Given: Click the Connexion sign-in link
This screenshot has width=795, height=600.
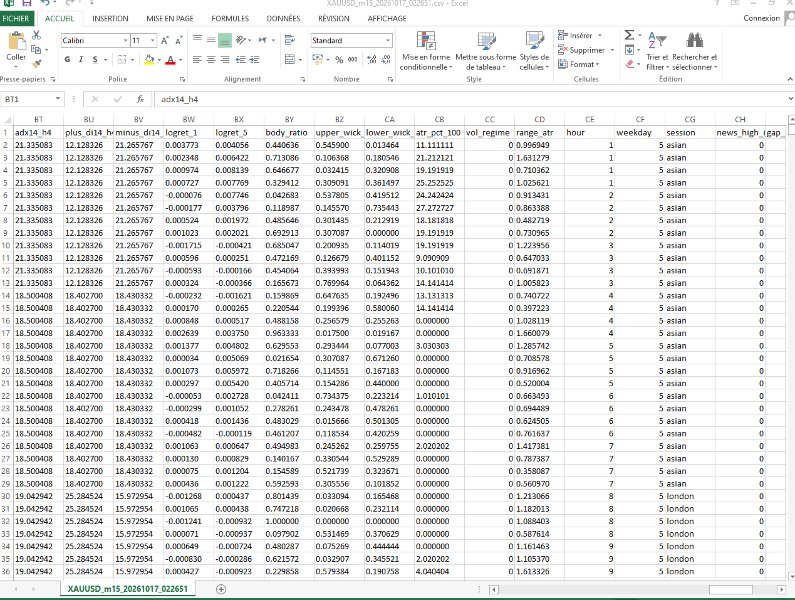Looking at the screenshot, I should click(x=761, y=18).
